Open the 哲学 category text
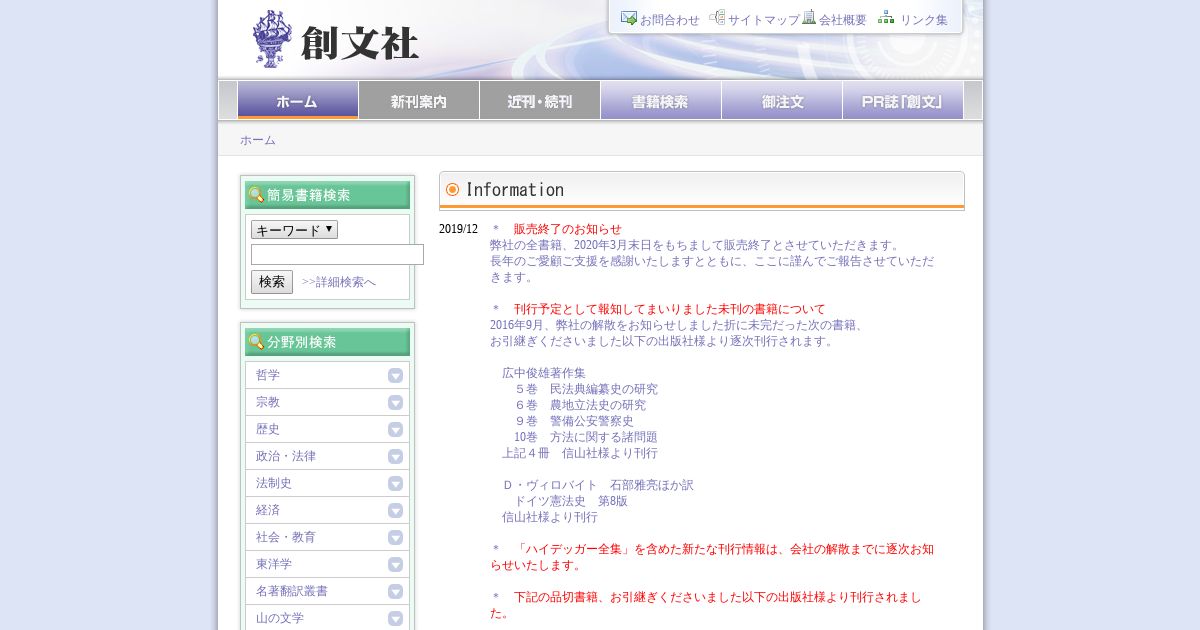Image resolution: width=1200 pixels, height=630 pixels. pyautogui.click(x=268, y=375)
